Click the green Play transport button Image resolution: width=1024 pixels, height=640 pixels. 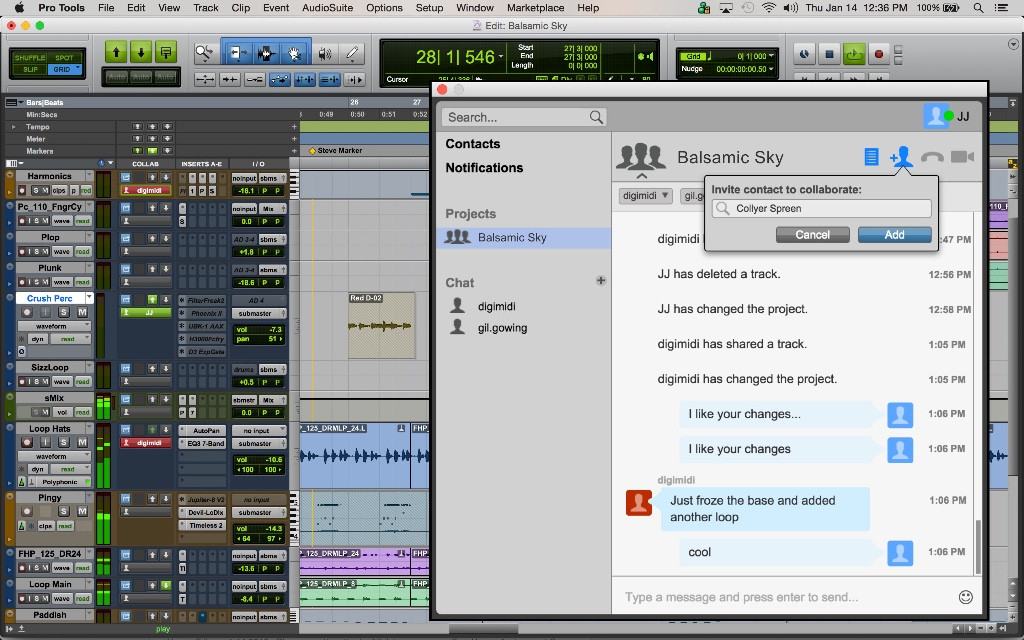[854, 54]
